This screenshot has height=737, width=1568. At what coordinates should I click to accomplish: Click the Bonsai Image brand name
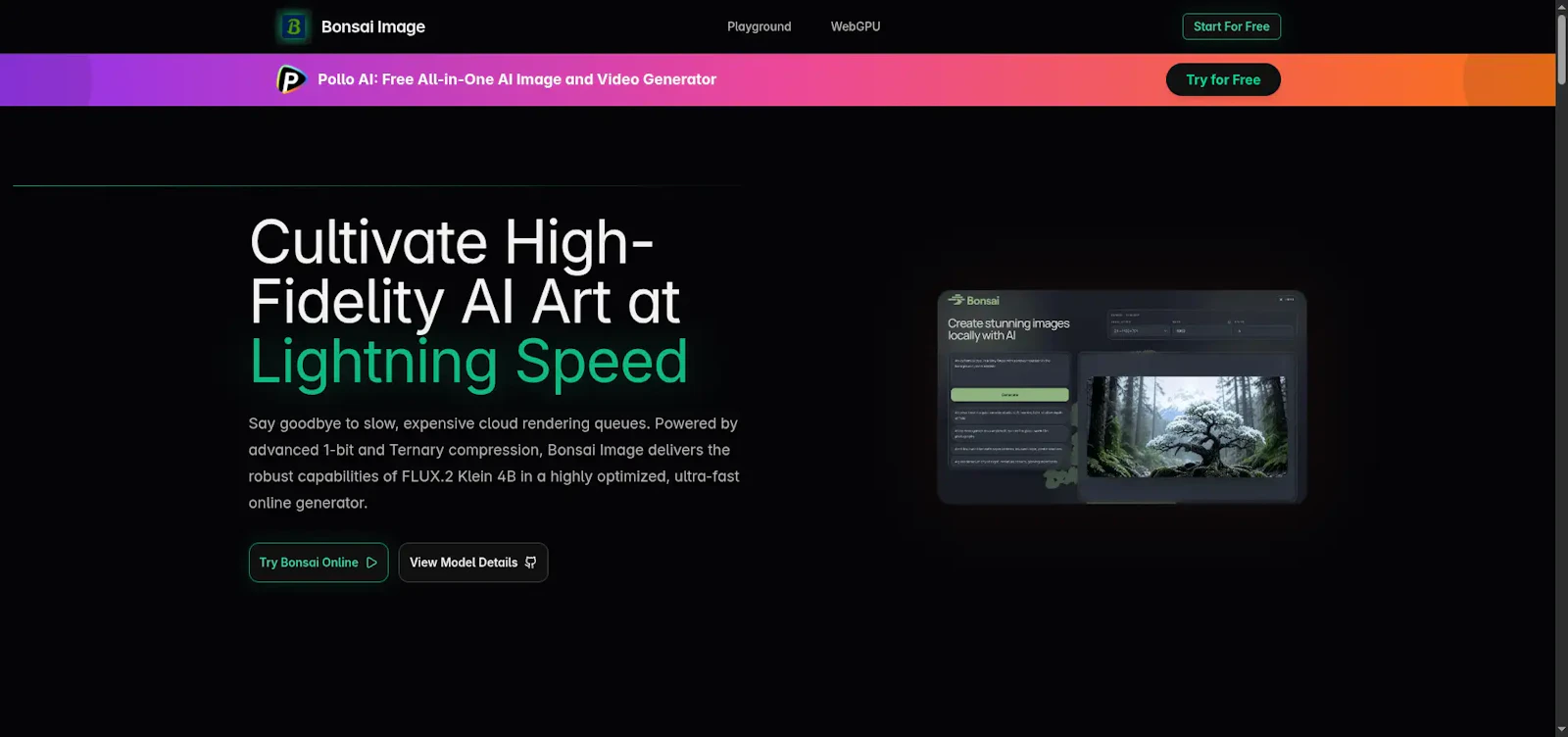[x=373, y=26]
